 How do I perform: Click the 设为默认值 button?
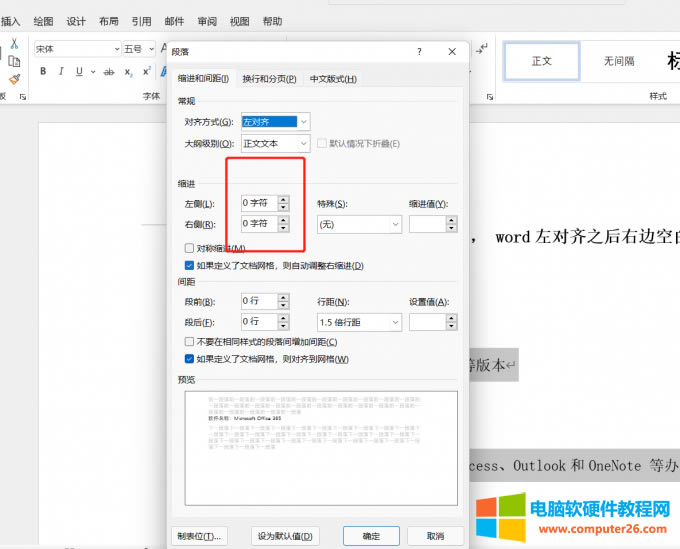[x=285, y=536]
